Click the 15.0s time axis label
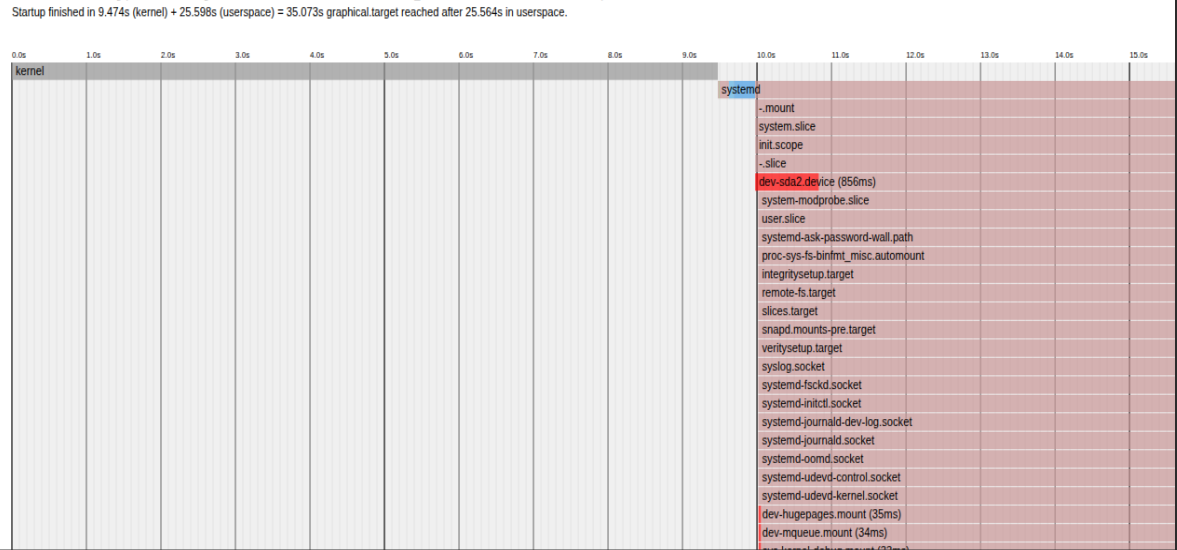The width and height of the screenshot is (1177, 550). tap(1139, 56)
